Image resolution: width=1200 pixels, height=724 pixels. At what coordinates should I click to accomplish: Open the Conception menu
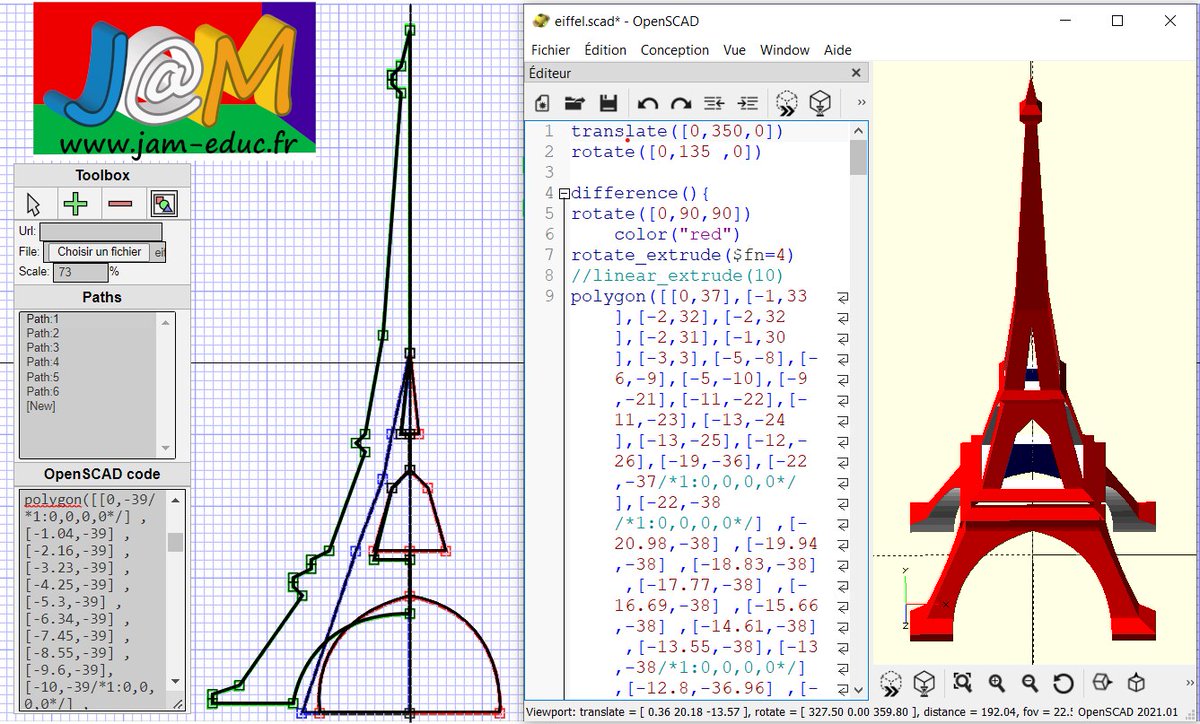click(675, 50)
